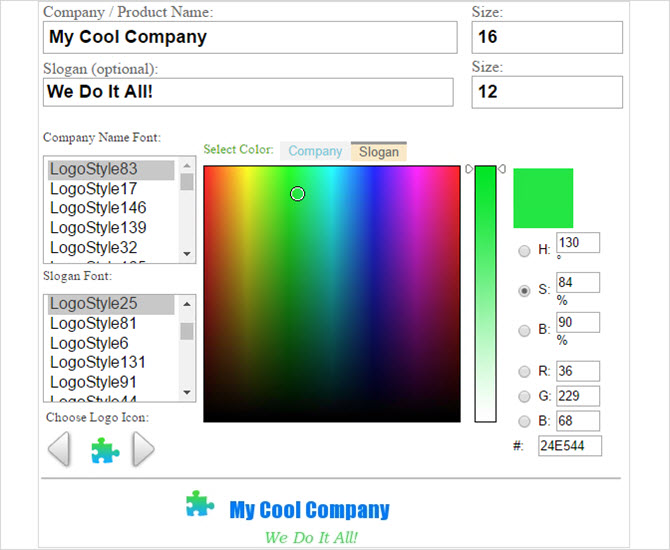
Task: Click the Slogan Font list up arrow
Action: (x=187, y=304)
